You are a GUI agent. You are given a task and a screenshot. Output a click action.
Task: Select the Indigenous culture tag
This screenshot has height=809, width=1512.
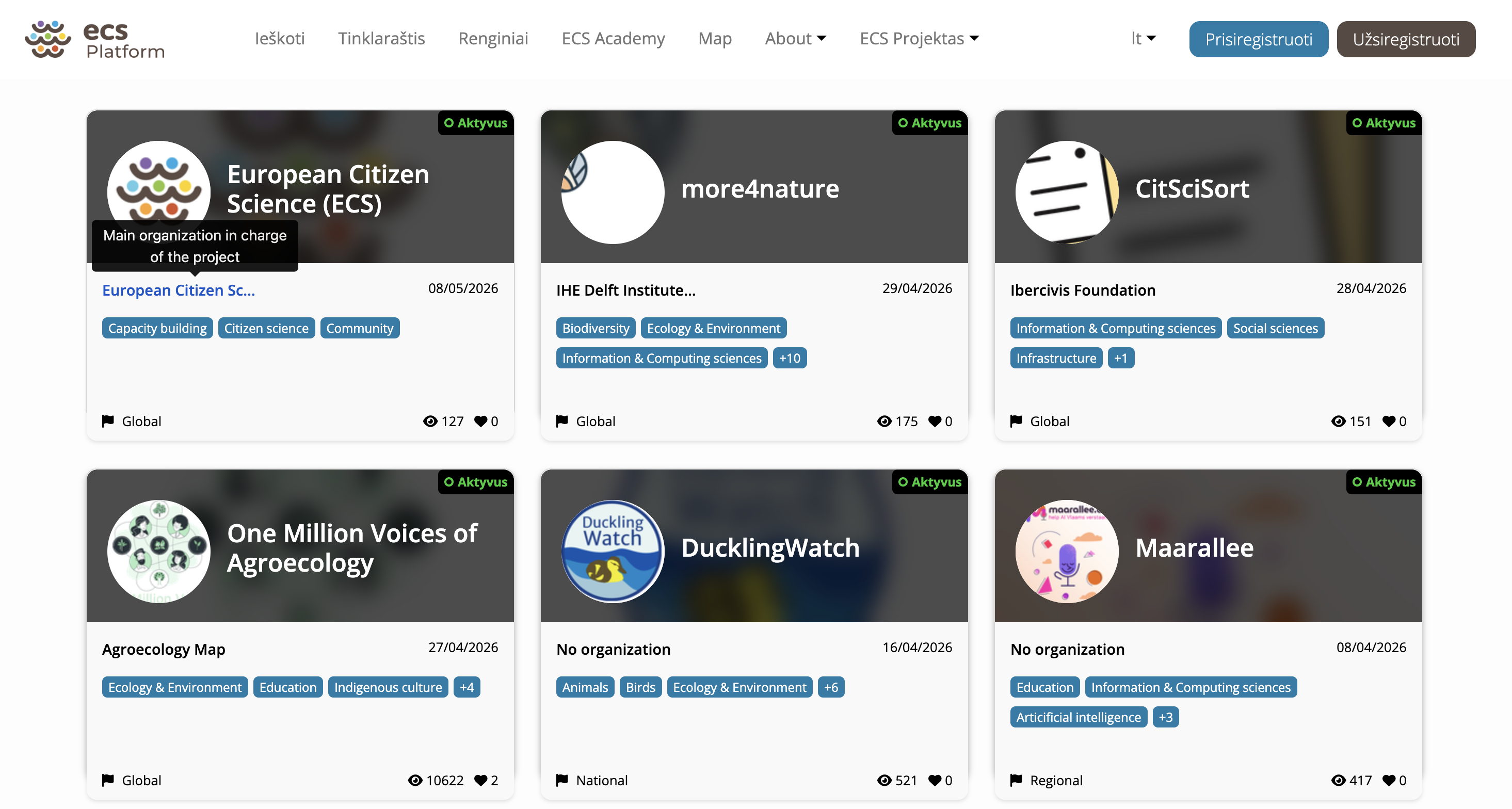click(388, 687)
